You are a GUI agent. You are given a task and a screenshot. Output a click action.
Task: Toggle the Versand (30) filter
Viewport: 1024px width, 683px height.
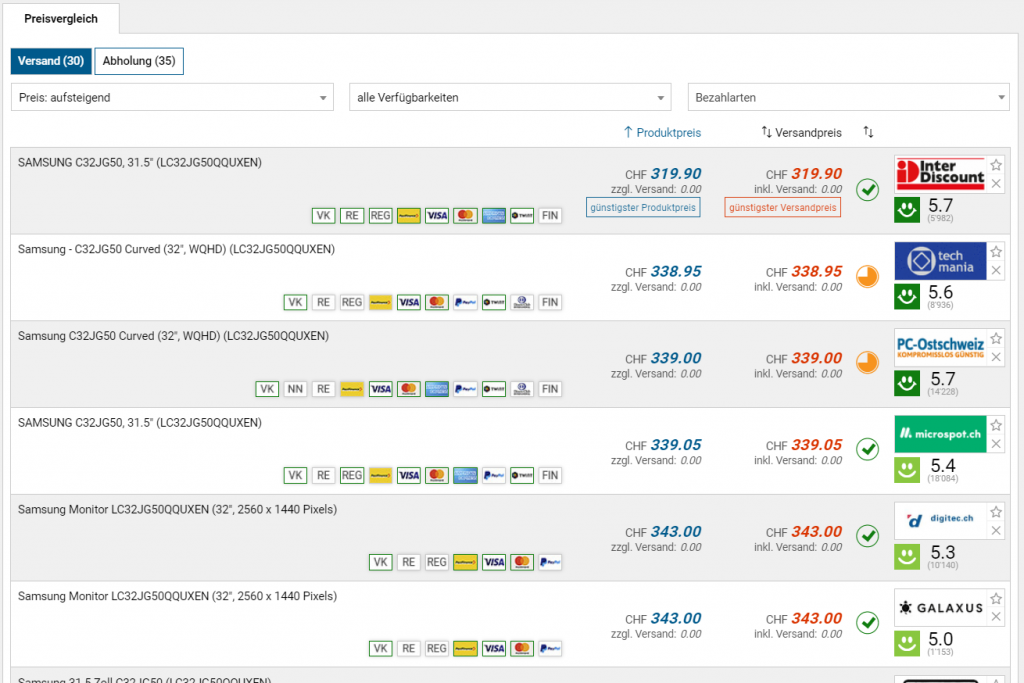(50, 61)
